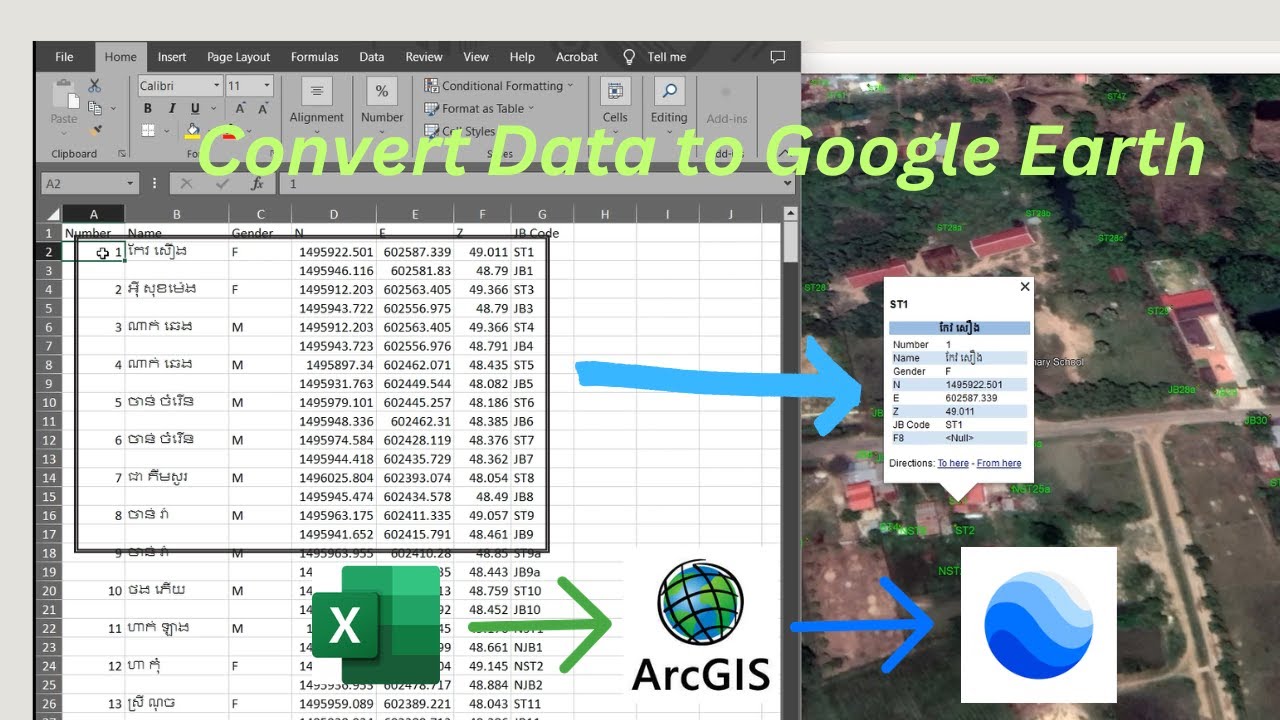The width and height of the screenshot is (1280, 720).
Task: Switch to the Formulas tab
Action: [315, 57]
